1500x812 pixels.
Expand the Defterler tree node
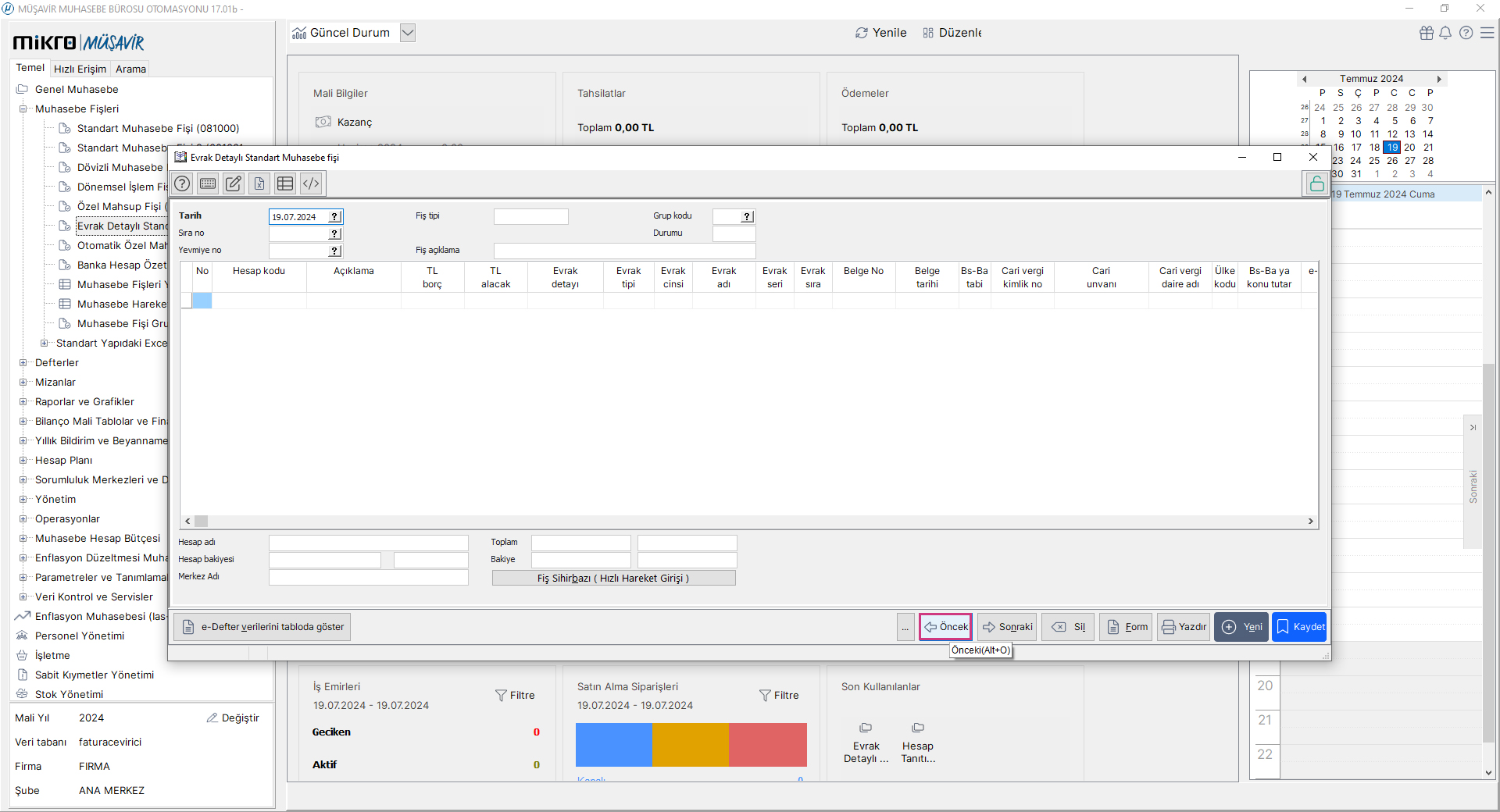click(x=23, y=362)
